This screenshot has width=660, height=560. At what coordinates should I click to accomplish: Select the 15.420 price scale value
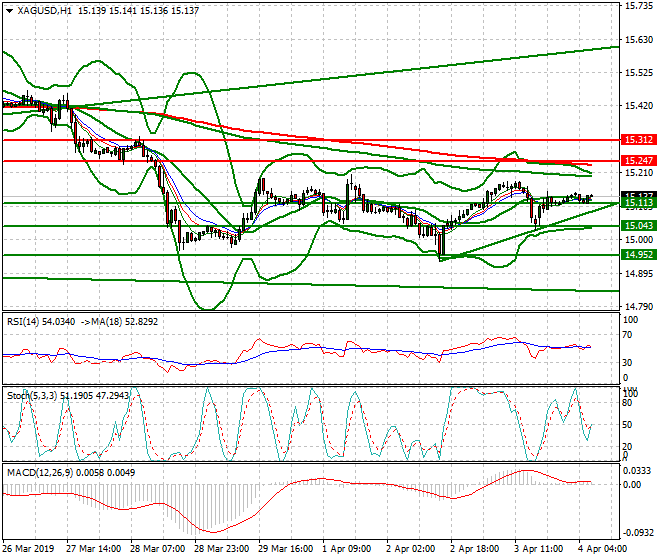[x=639, y=106]
